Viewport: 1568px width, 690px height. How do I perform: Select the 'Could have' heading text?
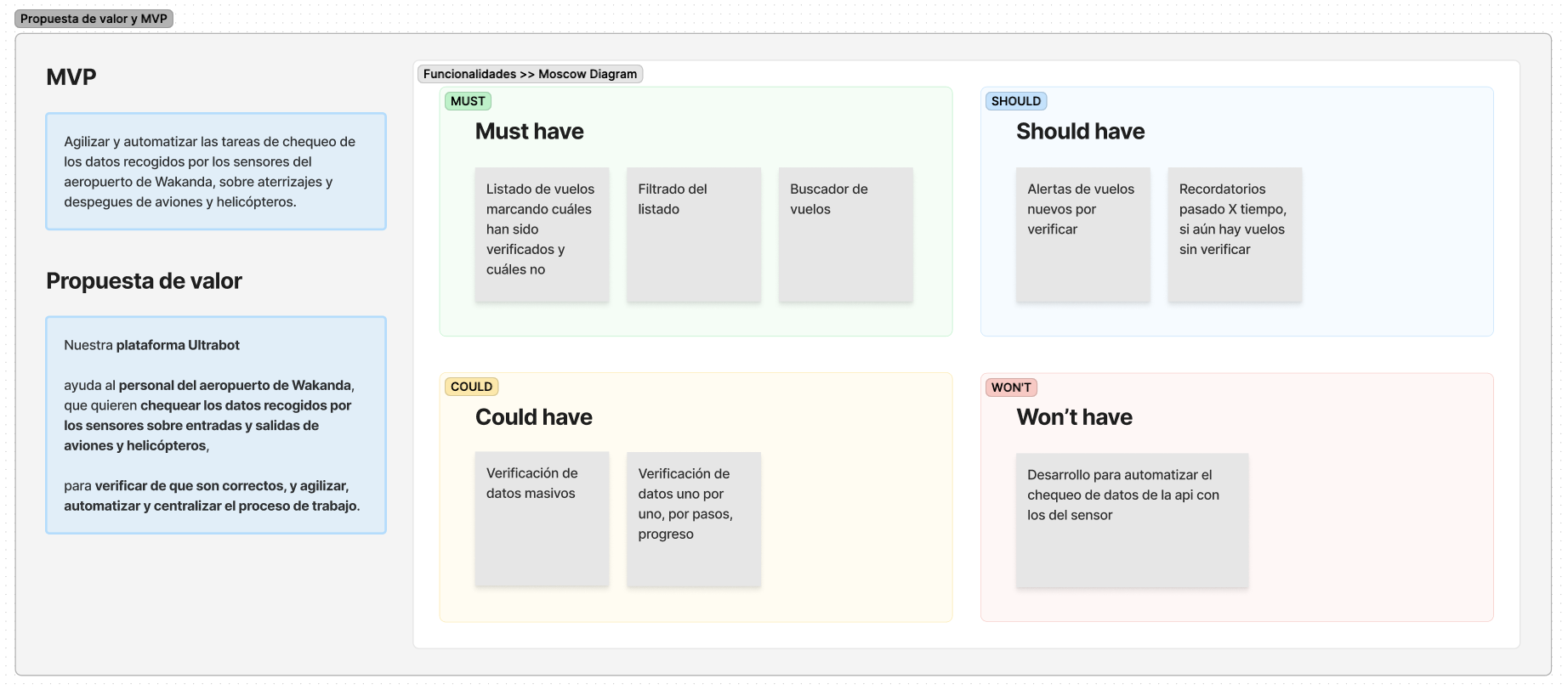tap(534, 417)
